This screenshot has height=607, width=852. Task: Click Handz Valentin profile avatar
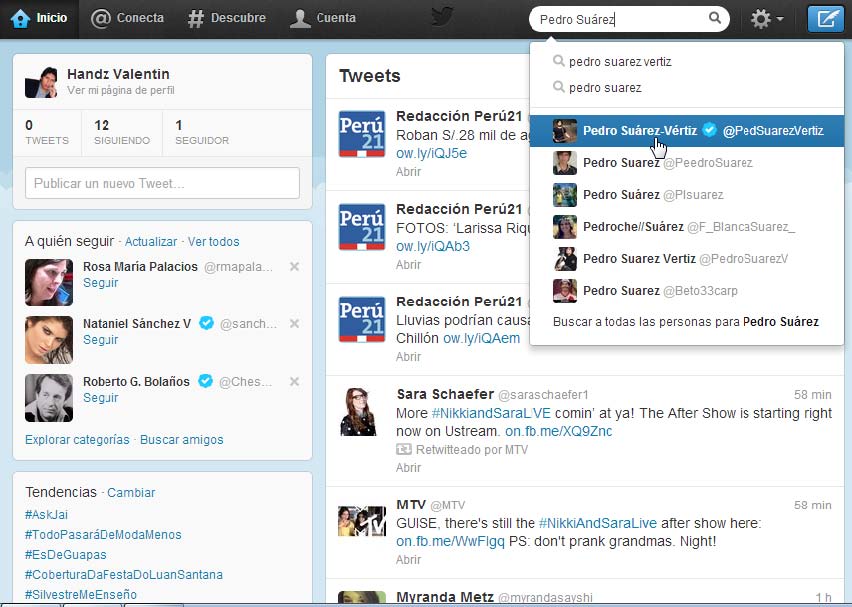41,82
